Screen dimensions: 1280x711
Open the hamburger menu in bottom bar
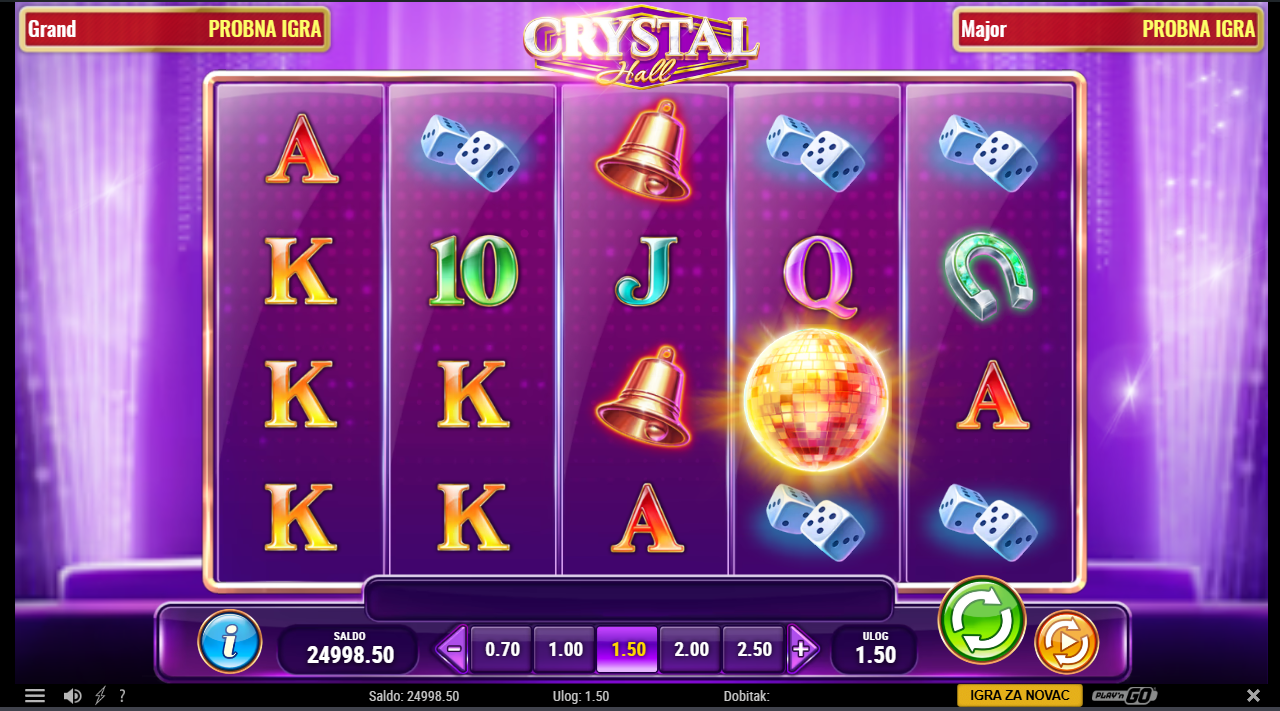pos(35,696)
